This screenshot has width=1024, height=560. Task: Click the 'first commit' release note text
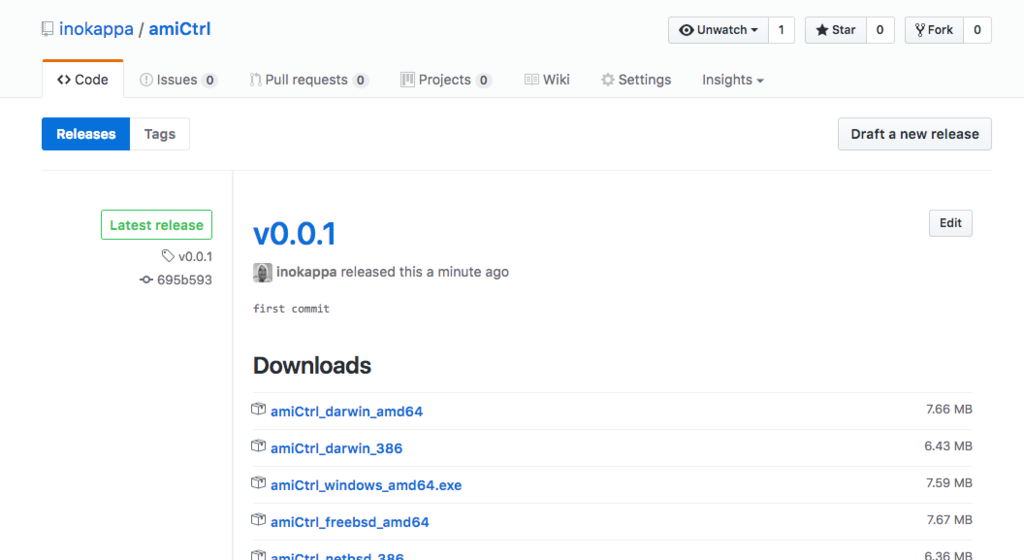point(291,309)
